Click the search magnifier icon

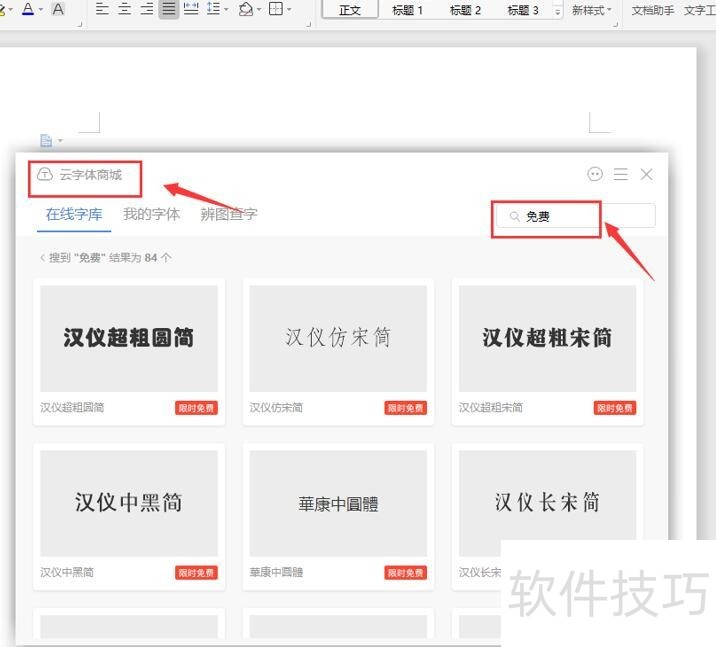click(x=515, y=216)
